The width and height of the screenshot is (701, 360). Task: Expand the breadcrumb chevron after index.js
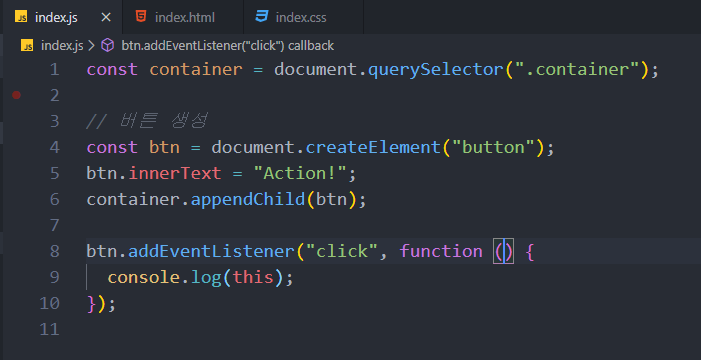click(91, 46)
